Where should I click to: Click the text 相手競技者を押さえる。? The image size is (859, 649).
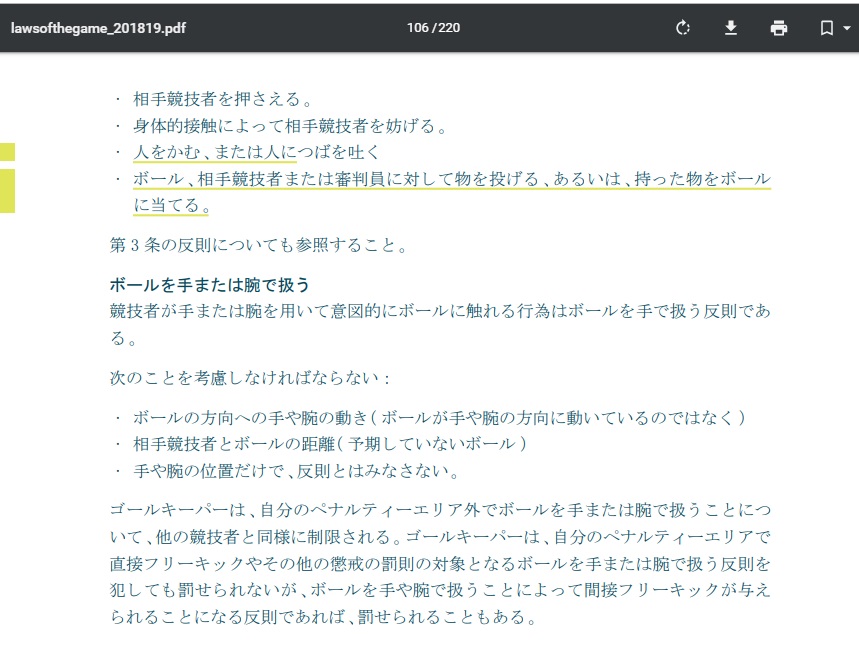tap(224, 99)
